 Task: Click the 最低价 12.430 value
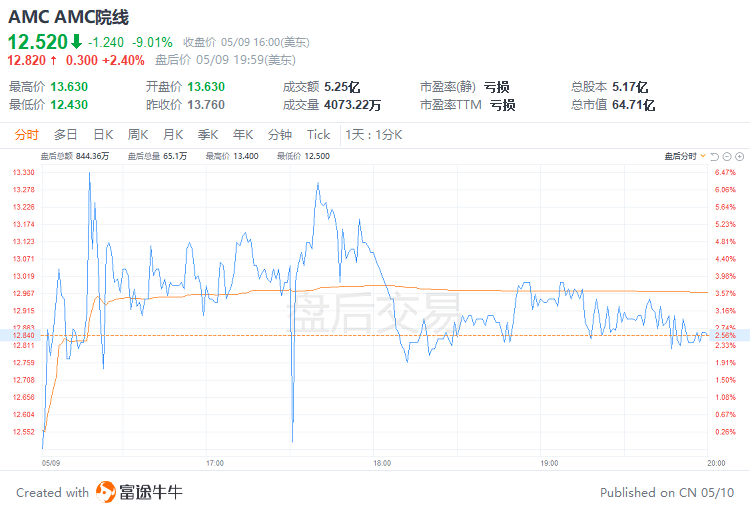(x=69, y=105)
